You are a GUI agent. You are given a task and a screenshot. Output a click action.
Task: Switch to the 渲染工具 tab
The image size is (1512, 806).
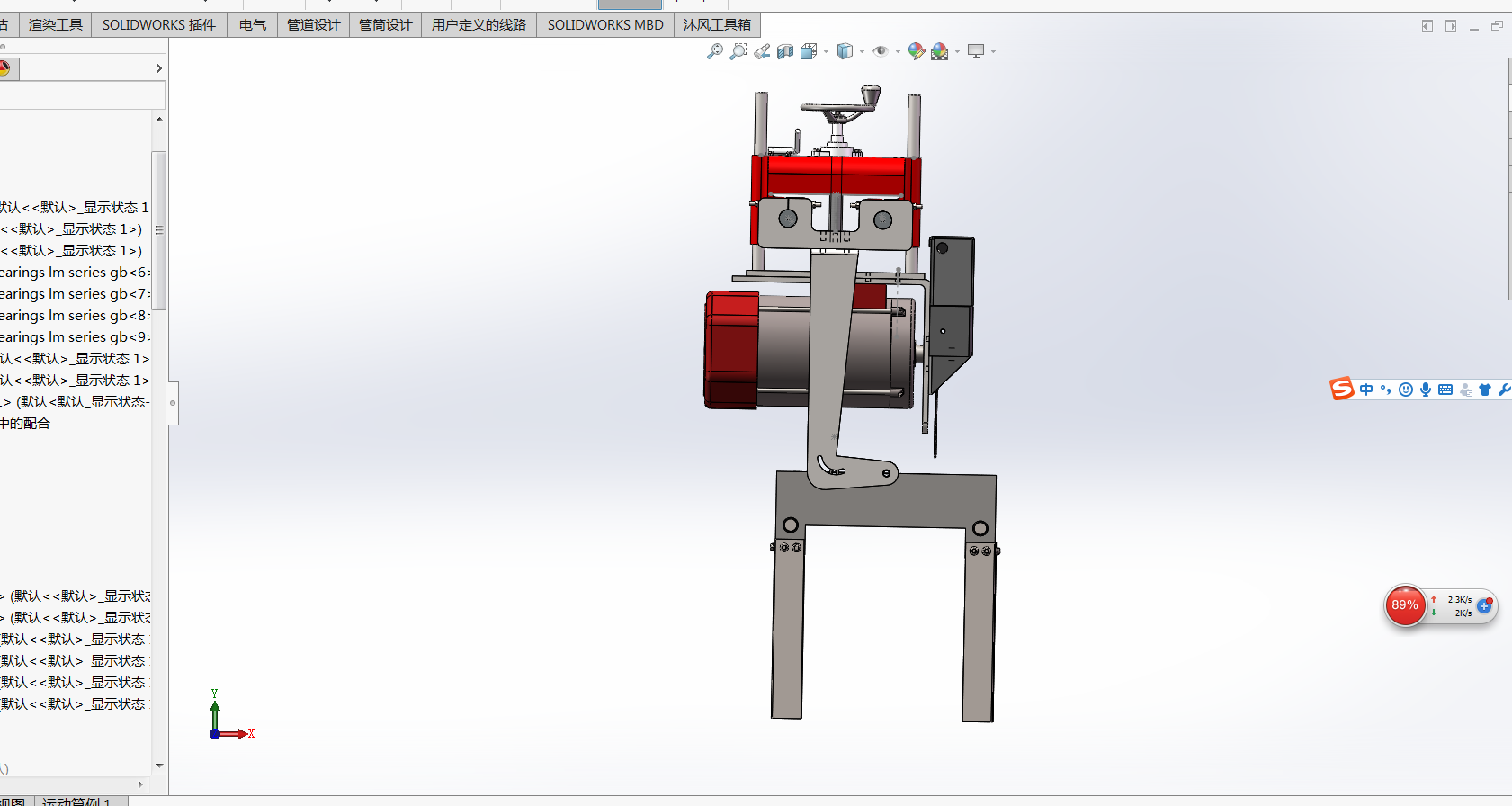[x=55, y=25]
